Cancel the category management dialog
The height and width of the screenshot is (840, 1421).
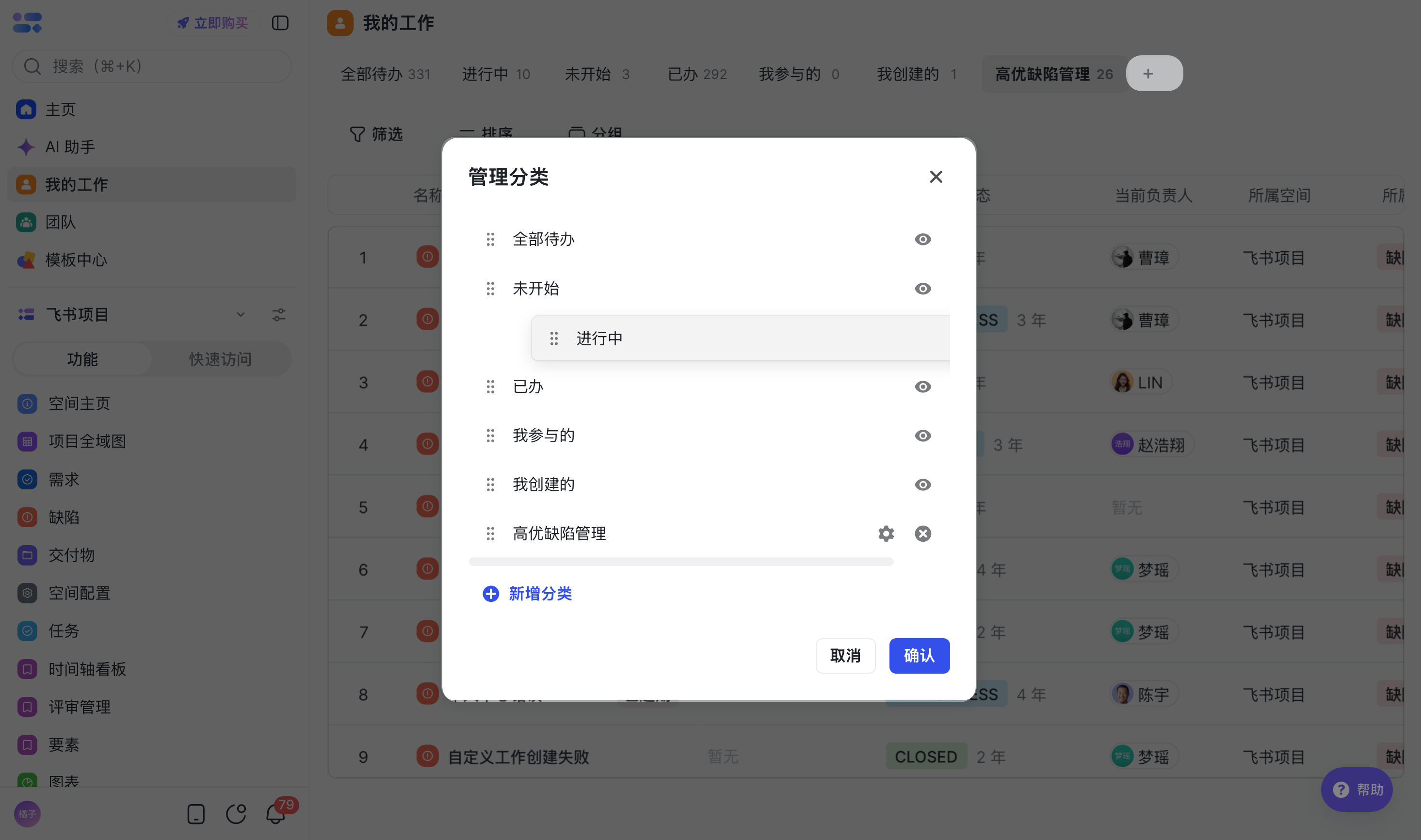tap(845, 656)
